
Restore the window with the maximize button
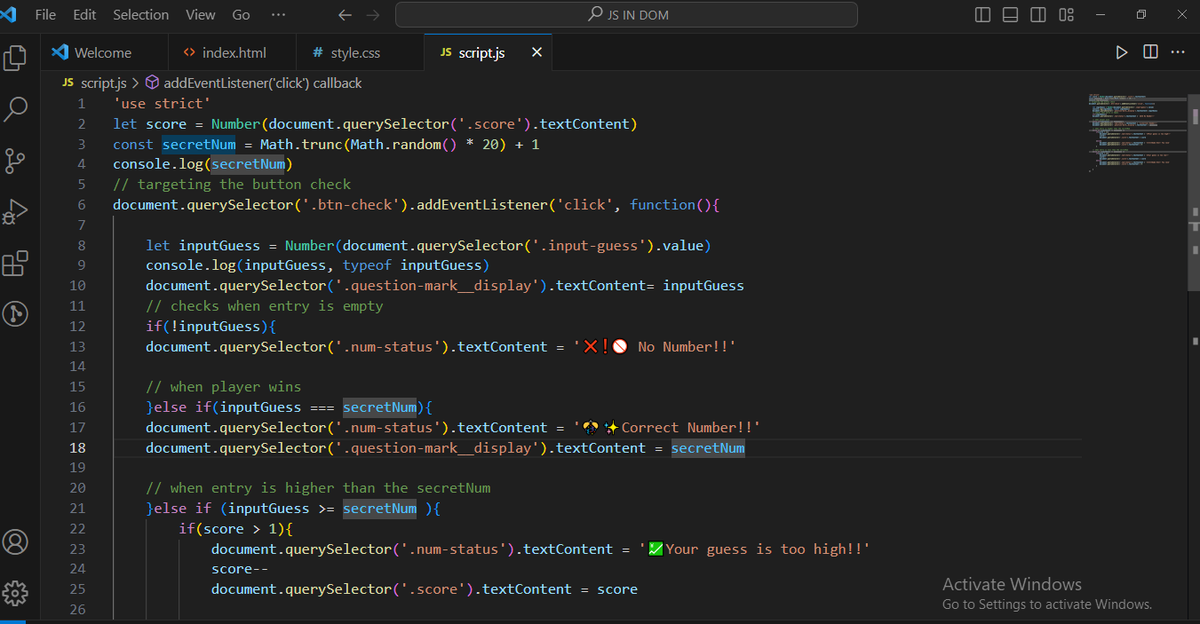(x=1140, y=15)
